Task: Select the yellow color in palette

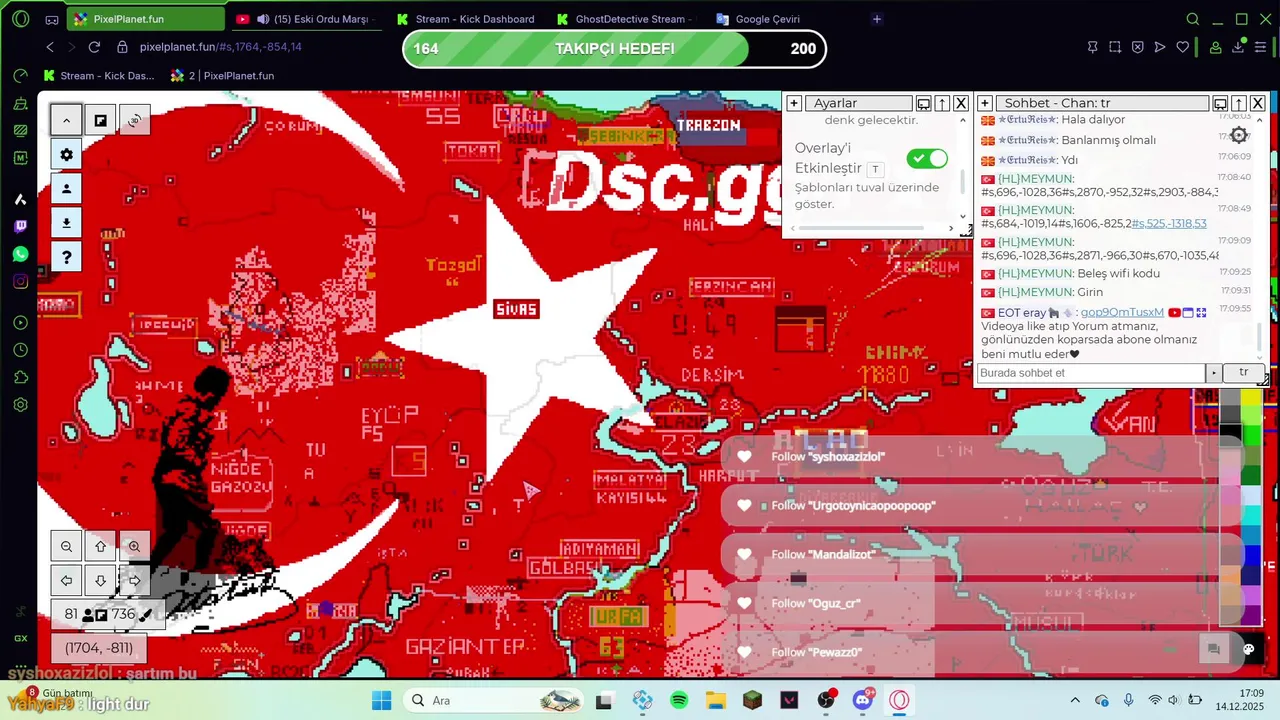Action: click(x=1251, y=399)
